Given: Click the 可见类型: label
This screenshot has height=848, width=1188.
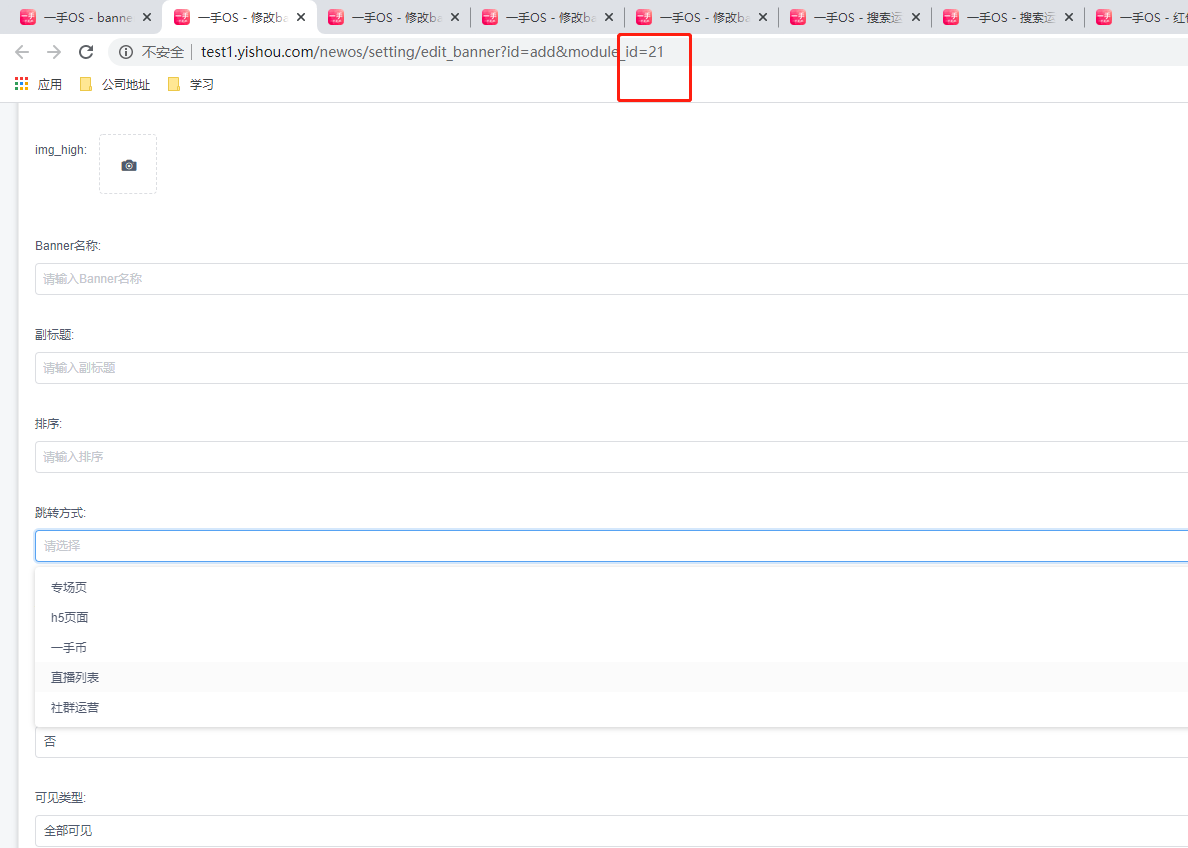Looking at the screenshot, I should pos(61,797).
